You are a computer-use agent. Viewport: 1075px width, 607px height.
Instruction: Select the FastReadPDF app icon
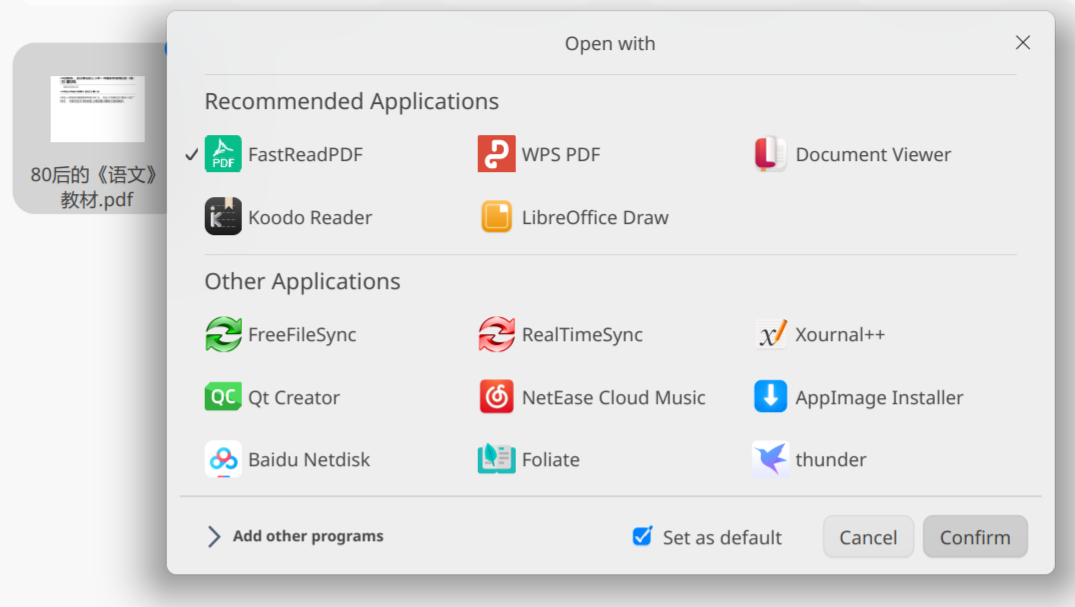click(x=223, y=154)
